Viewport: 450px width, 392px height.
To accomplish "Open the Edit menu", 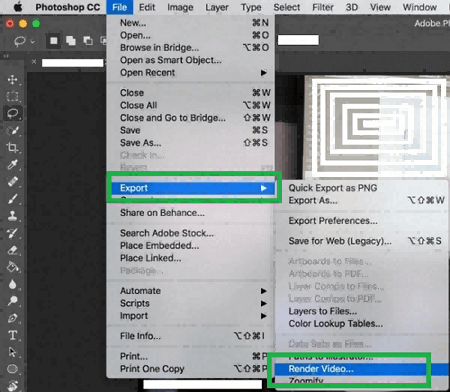I will click(x=147, y=7).
